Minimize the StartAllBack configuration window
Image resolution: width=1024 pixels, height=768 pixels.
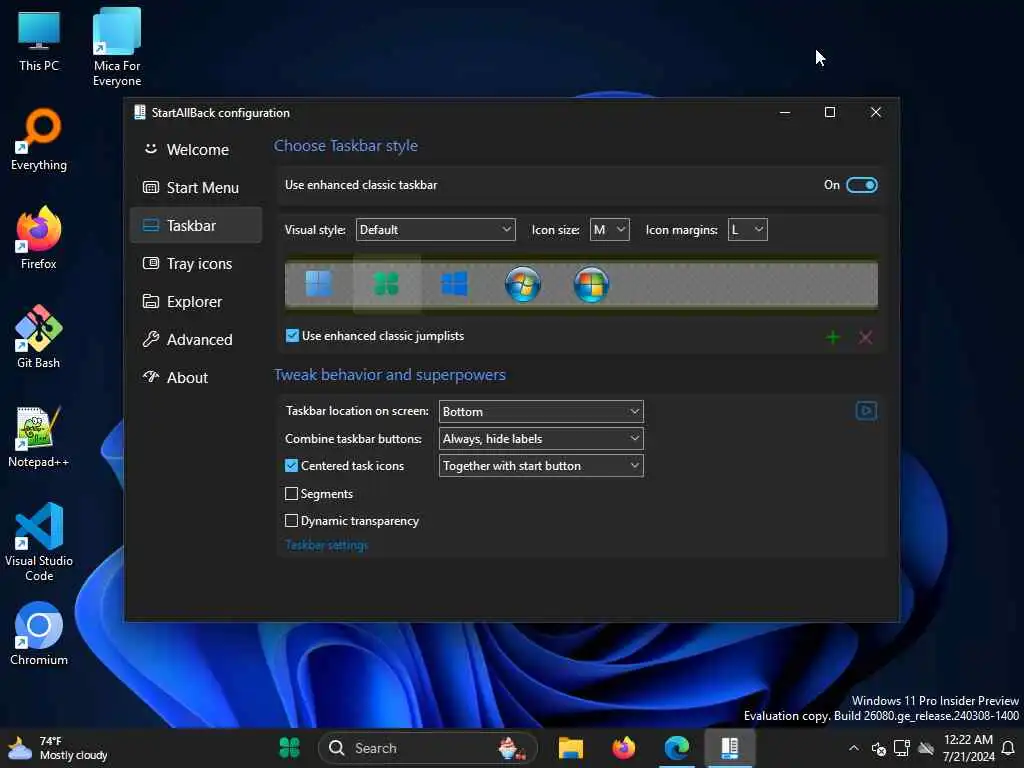(785, 112)
